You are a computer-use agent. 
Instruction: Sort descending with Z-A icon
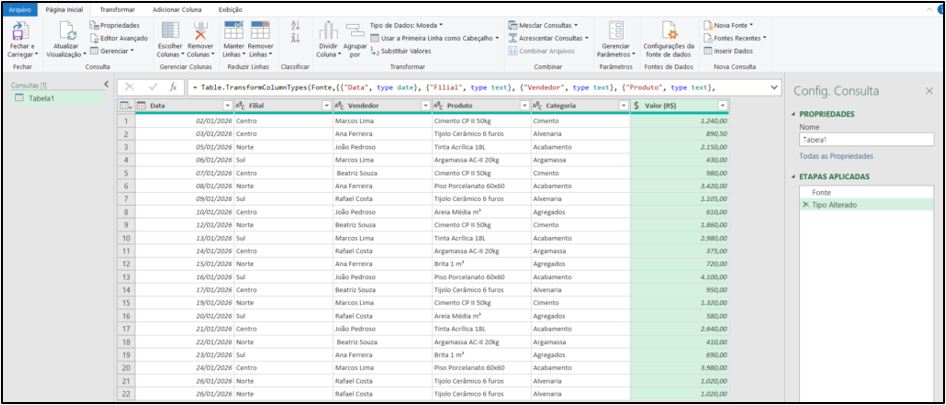296,38
